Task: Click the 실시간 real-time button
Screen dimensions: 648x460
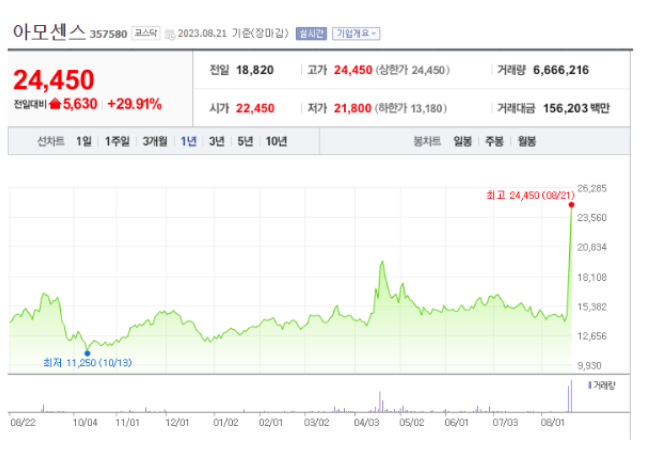Action: [x=311, y=33]
